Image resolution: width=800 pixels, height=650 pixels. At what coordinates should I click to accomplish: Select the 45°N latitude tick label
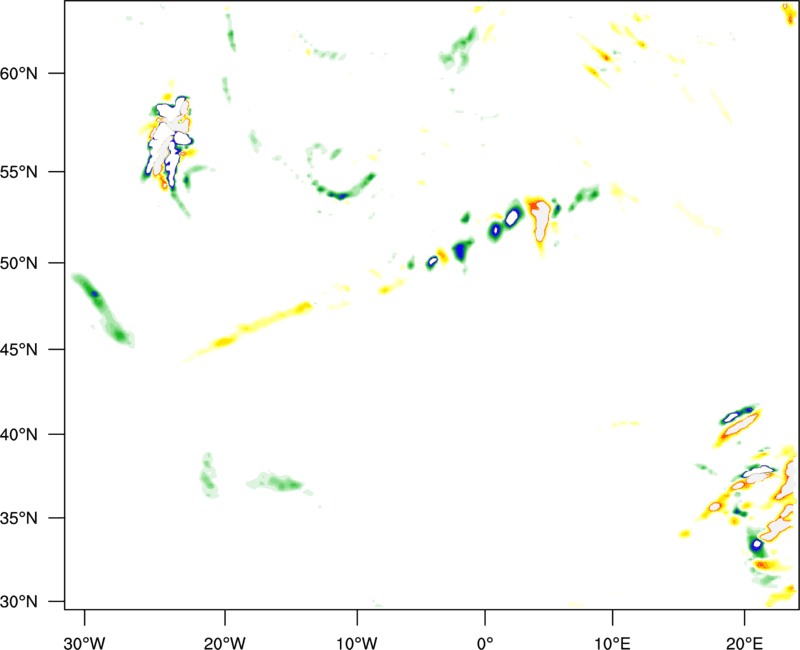click(18, 349)
